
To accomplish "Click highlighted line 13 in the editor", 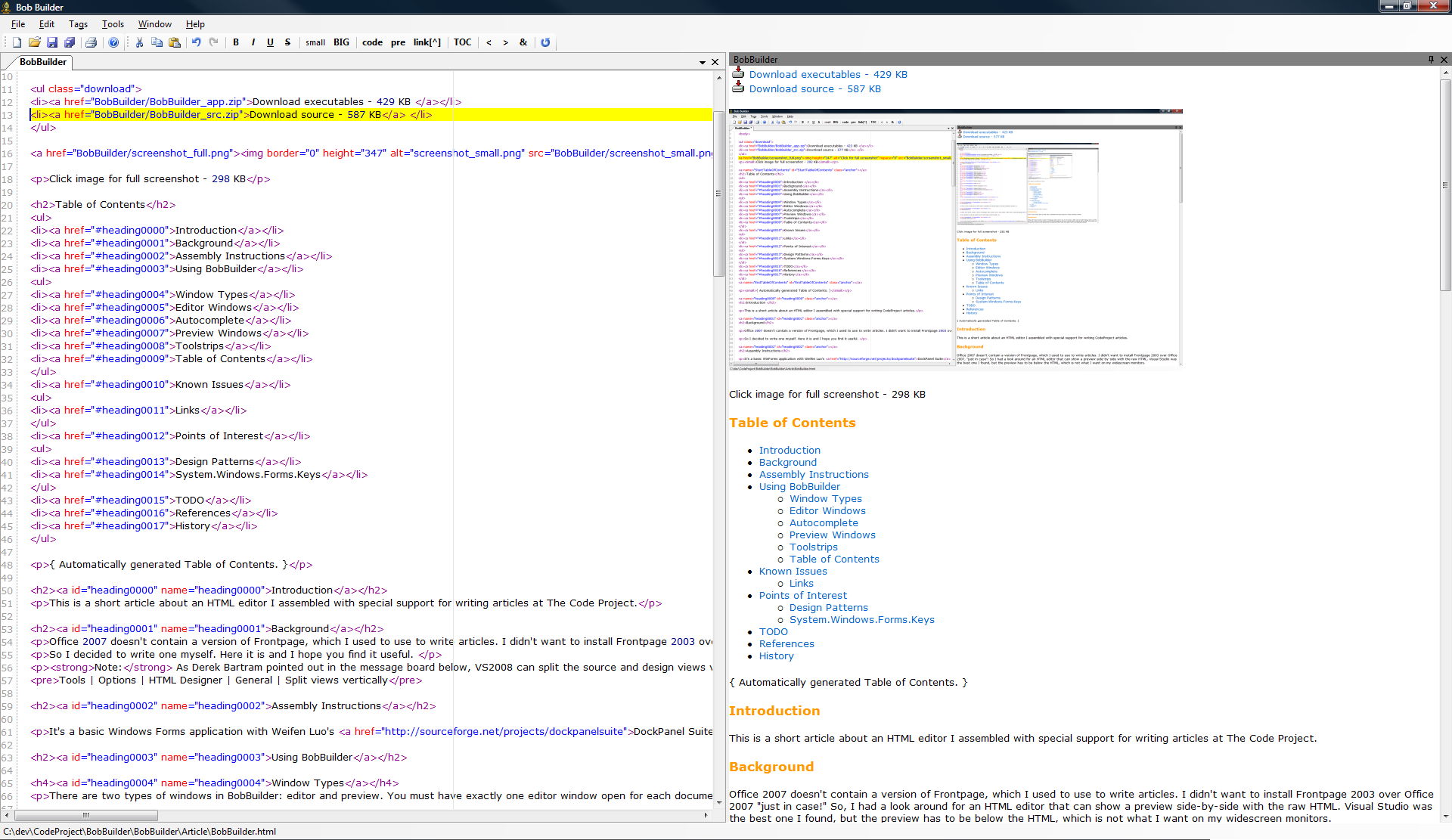I will click(371, 115).
